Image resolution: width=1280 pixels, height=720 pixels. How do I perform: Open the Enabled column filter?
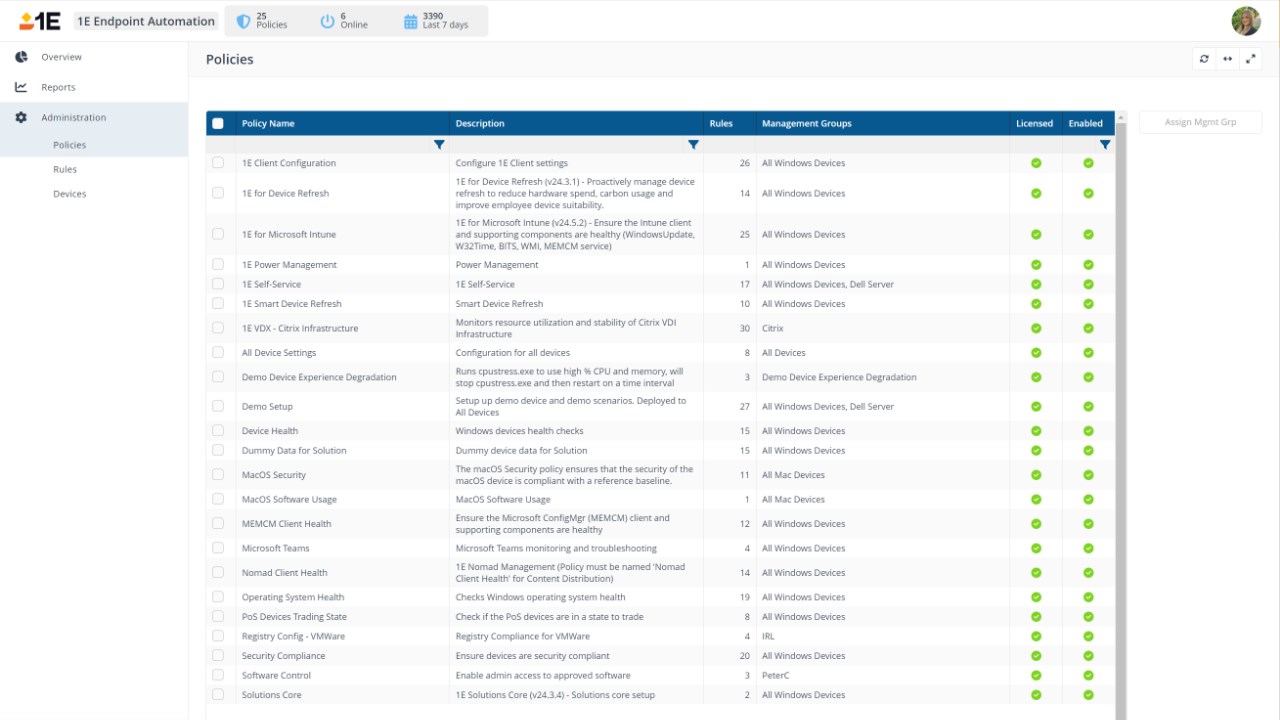(x=1105, y=145)
